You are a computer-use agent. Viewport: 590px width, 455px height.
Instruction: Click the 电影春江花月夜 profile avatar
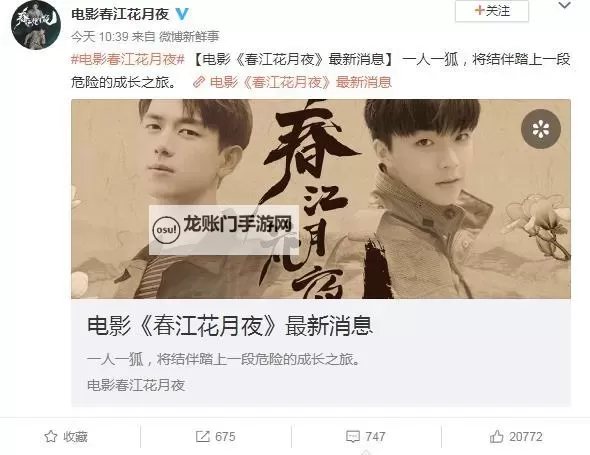tap(36, 25)
